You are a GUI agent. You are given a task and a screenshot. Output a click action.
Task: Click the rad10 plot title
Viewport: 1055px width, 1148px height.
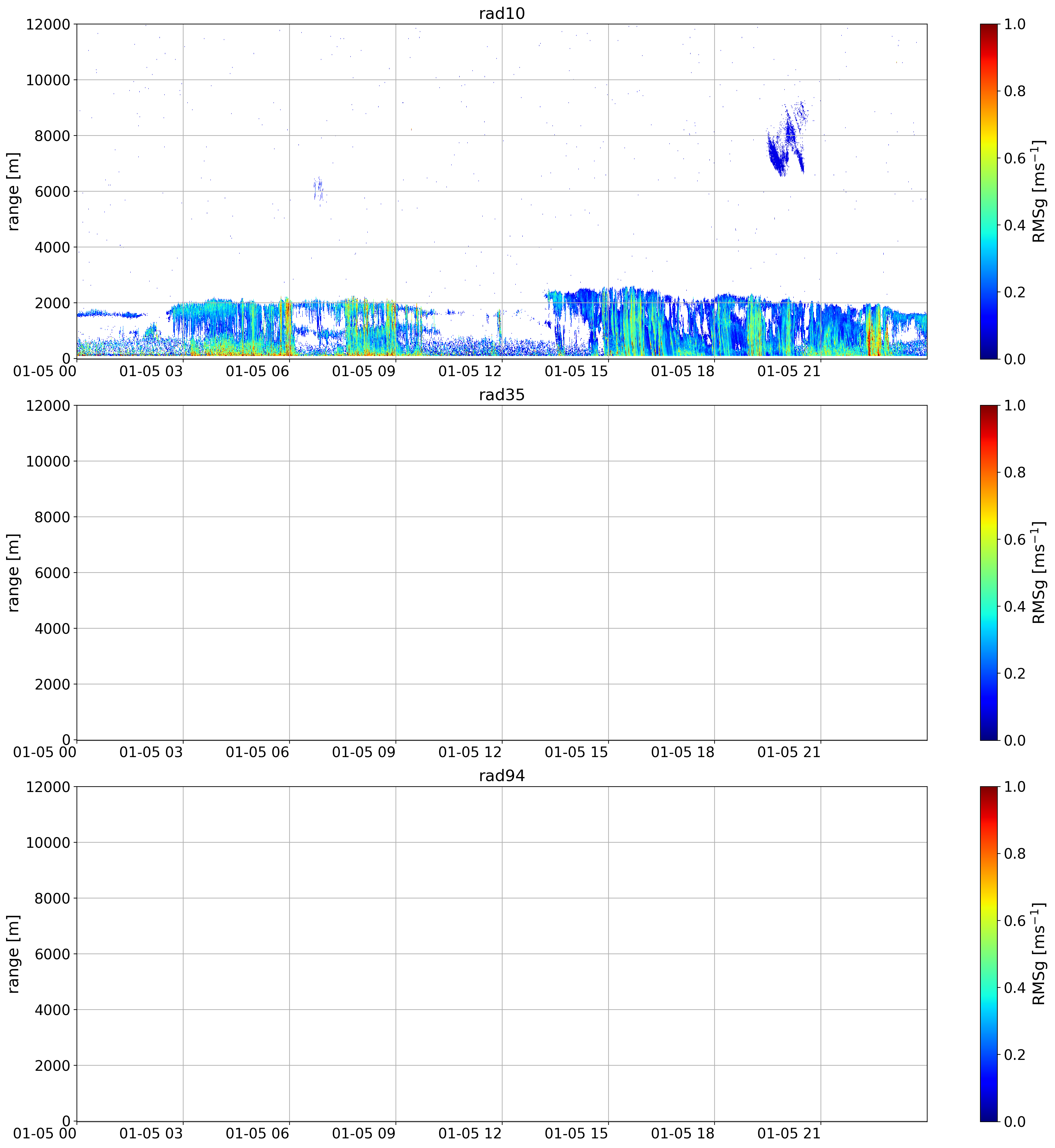point(501,13)
